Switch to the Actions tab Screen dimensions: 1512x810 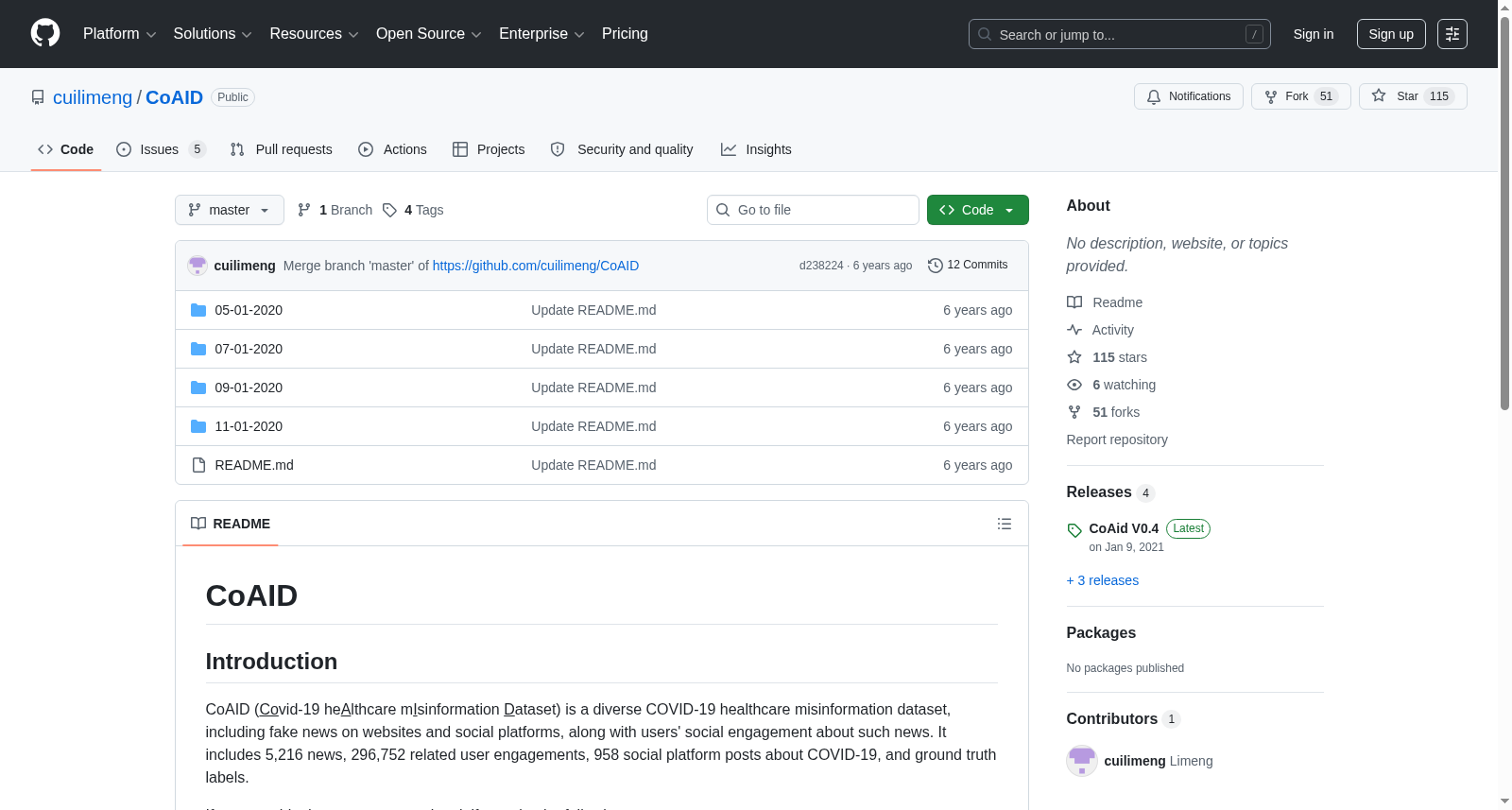coord(392,149)
